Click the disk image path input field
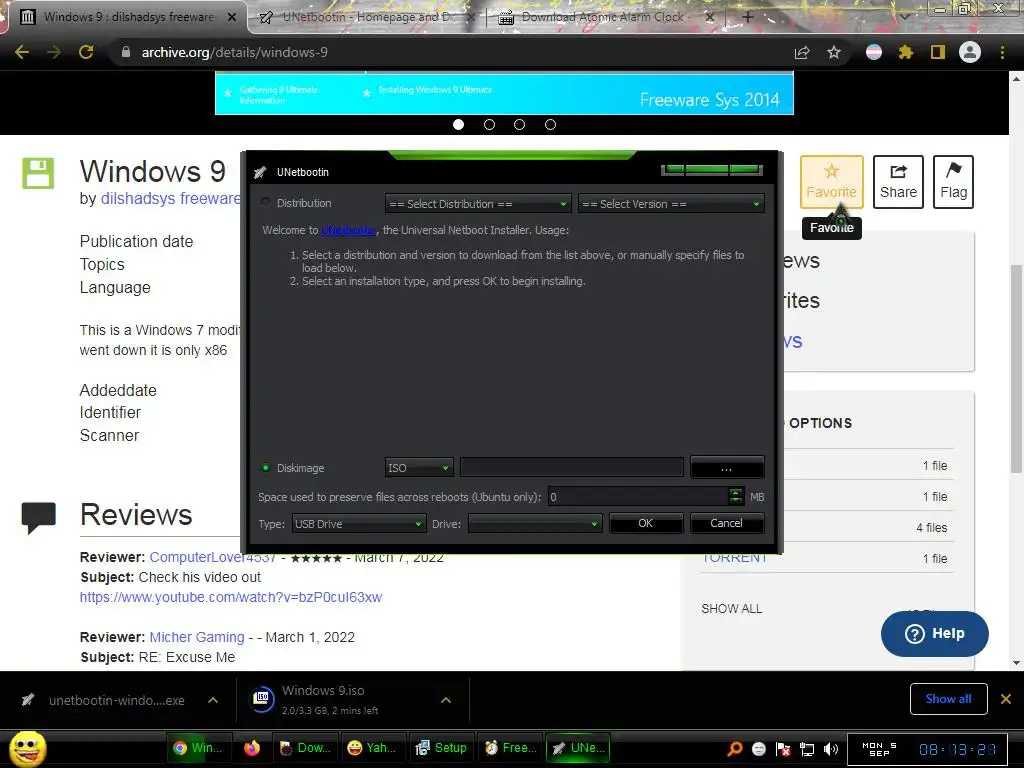Viewport: 1024px width, 768px height. click(571, 468)
